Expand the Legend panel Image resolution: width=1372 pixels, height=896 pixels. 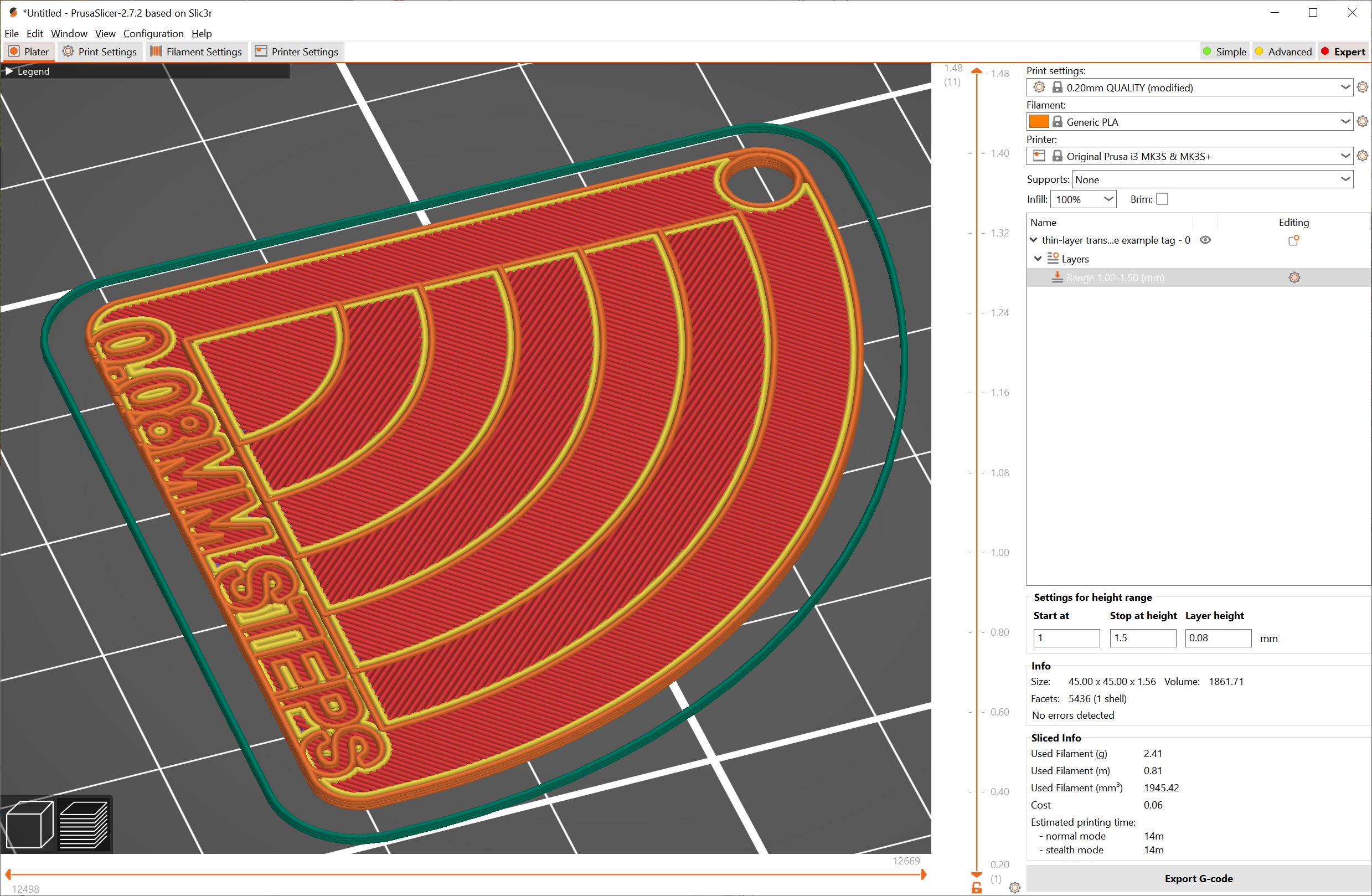(9, 71)
